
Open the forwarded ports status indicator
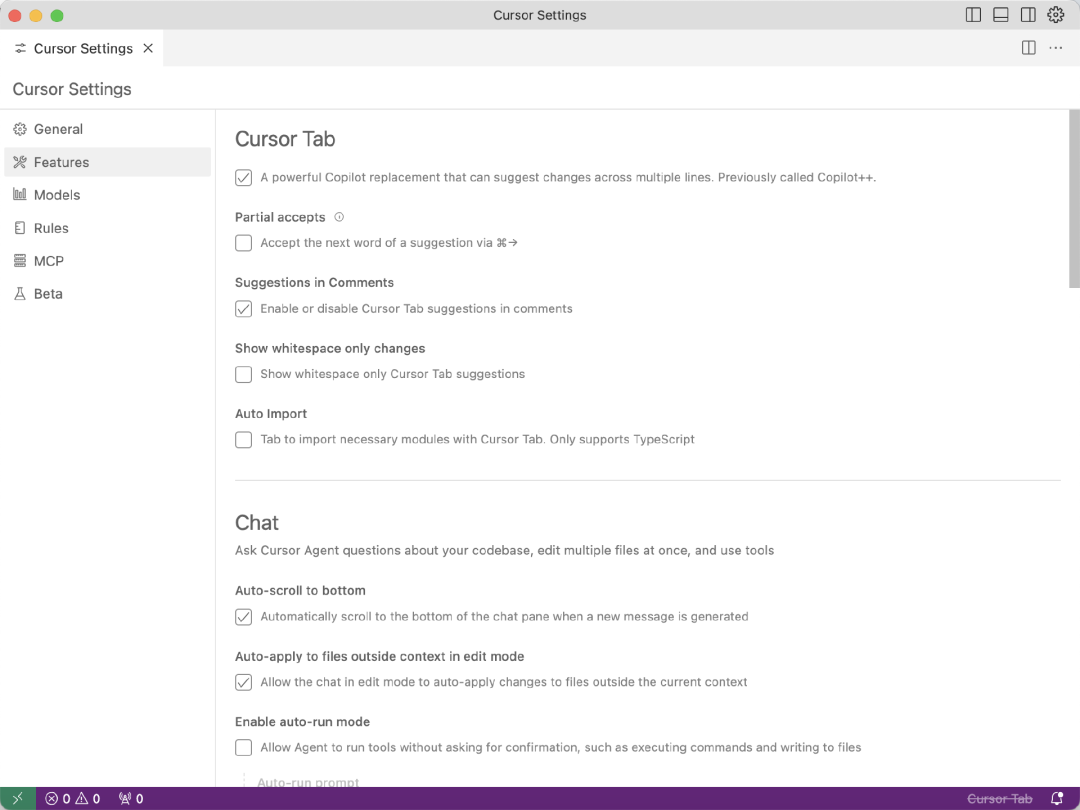coord(131,798)
